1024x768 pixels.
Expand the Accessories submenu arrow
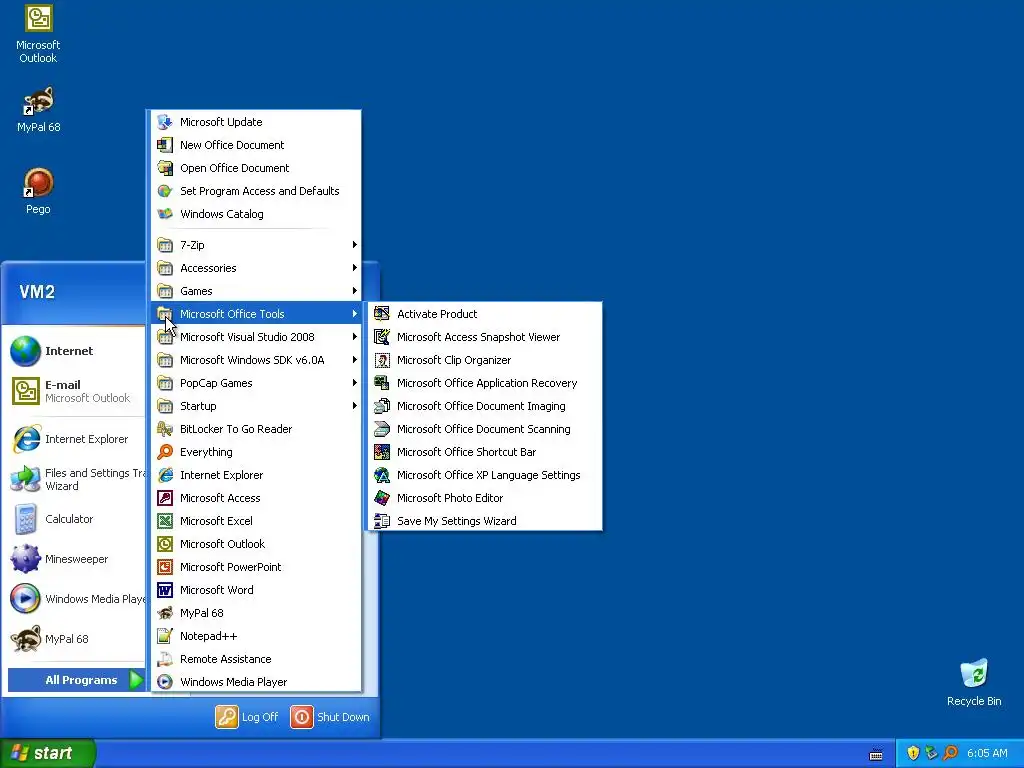pyautogui.click(x=355, y=268)
